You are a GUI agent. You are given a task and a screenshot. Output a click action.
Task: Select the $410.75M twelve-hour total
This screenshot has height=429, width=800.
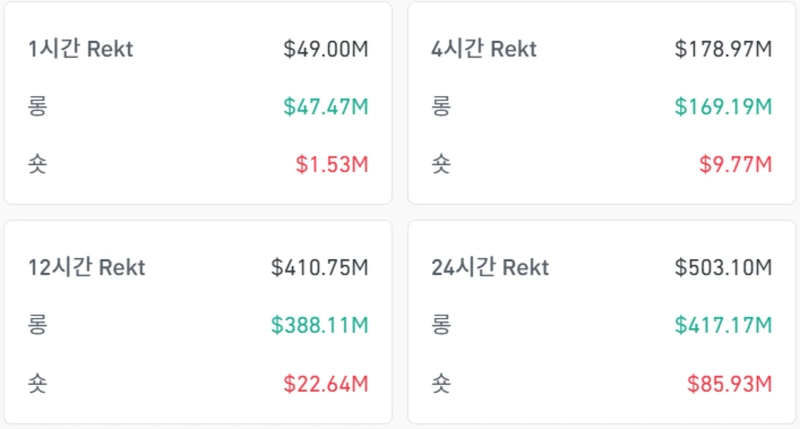tap(320, 268)
